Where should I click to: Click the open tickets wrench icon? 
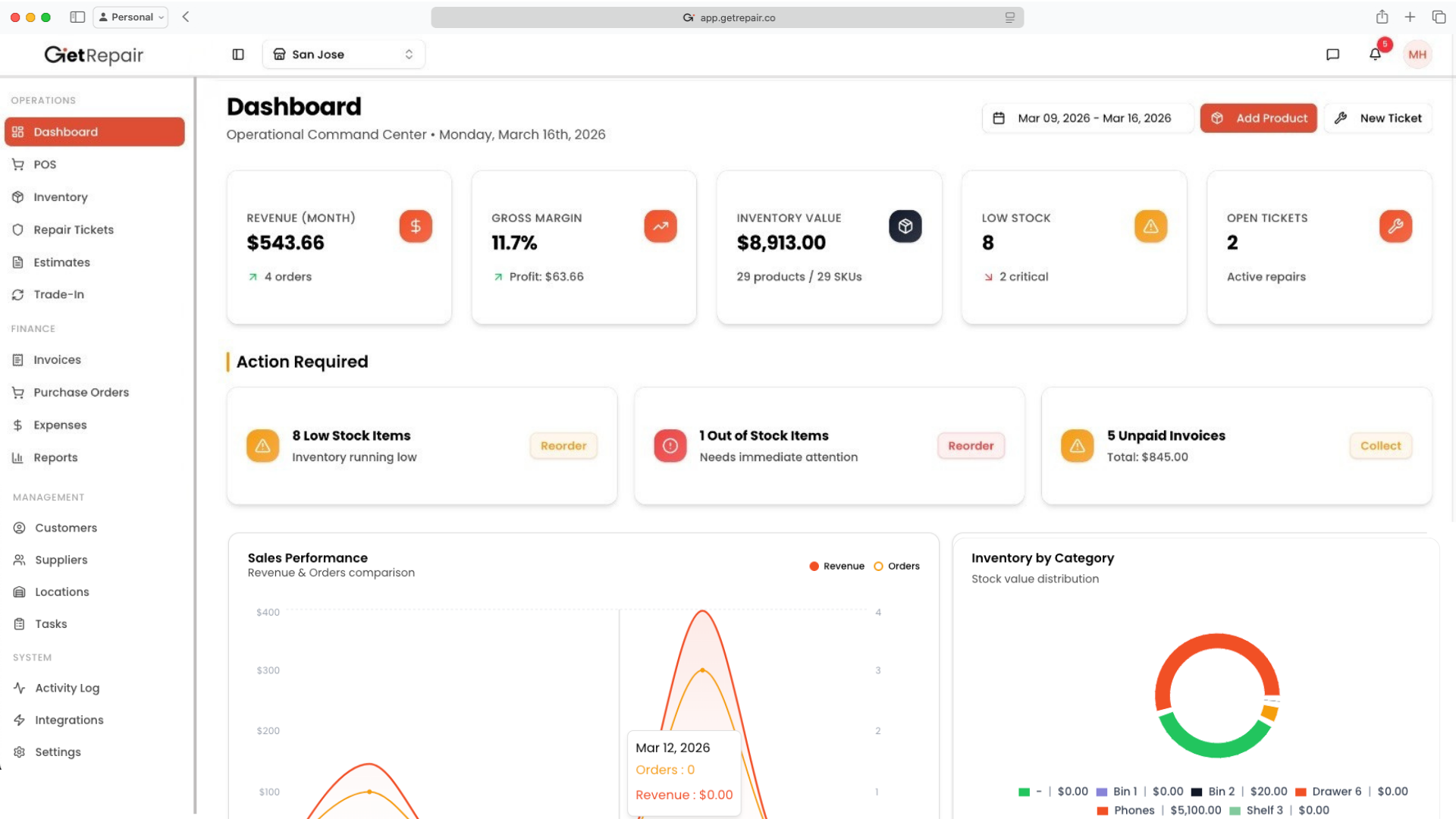[1395, 226]
